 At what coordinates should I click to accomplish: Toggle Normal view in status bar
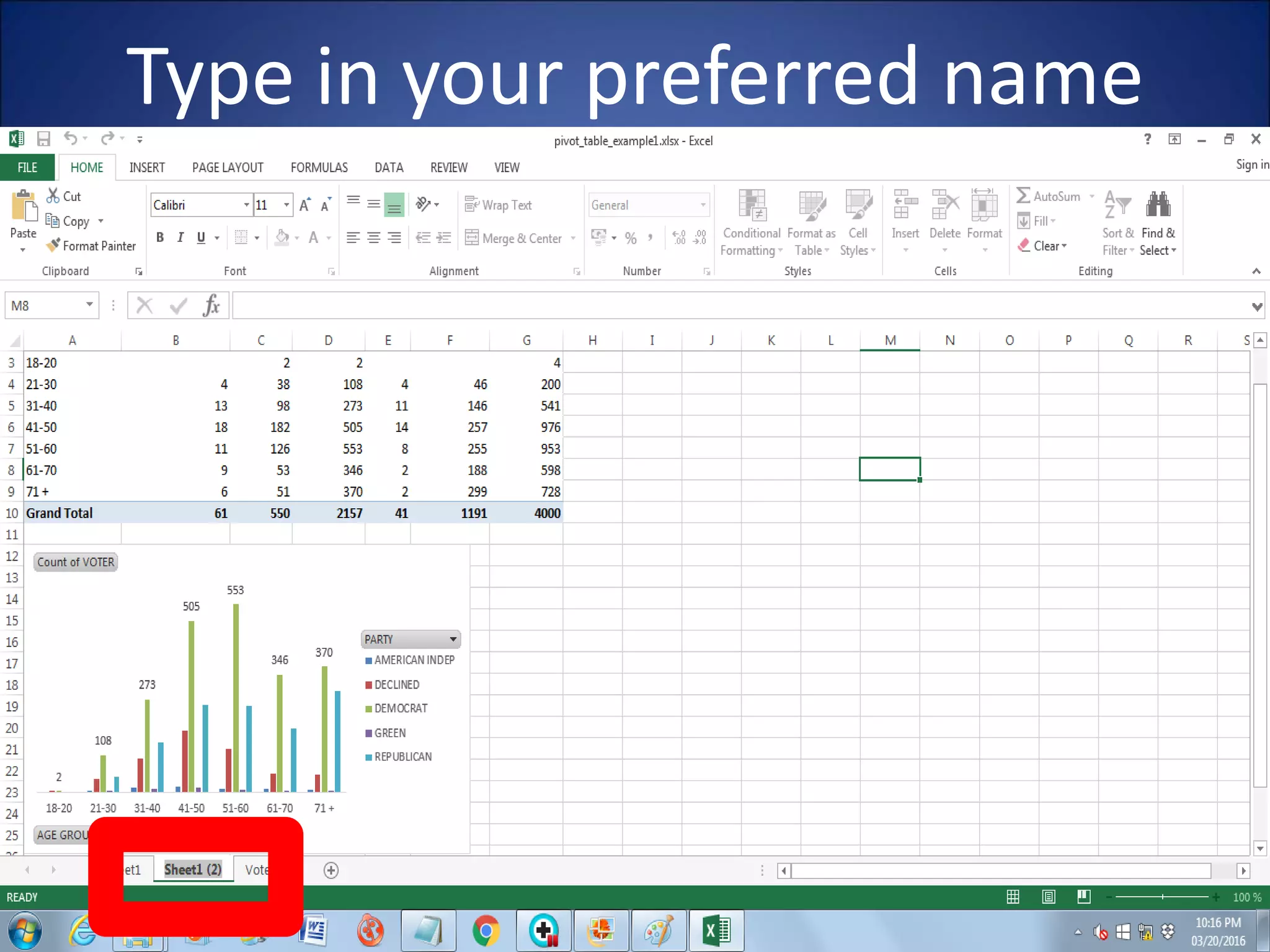1013,897
